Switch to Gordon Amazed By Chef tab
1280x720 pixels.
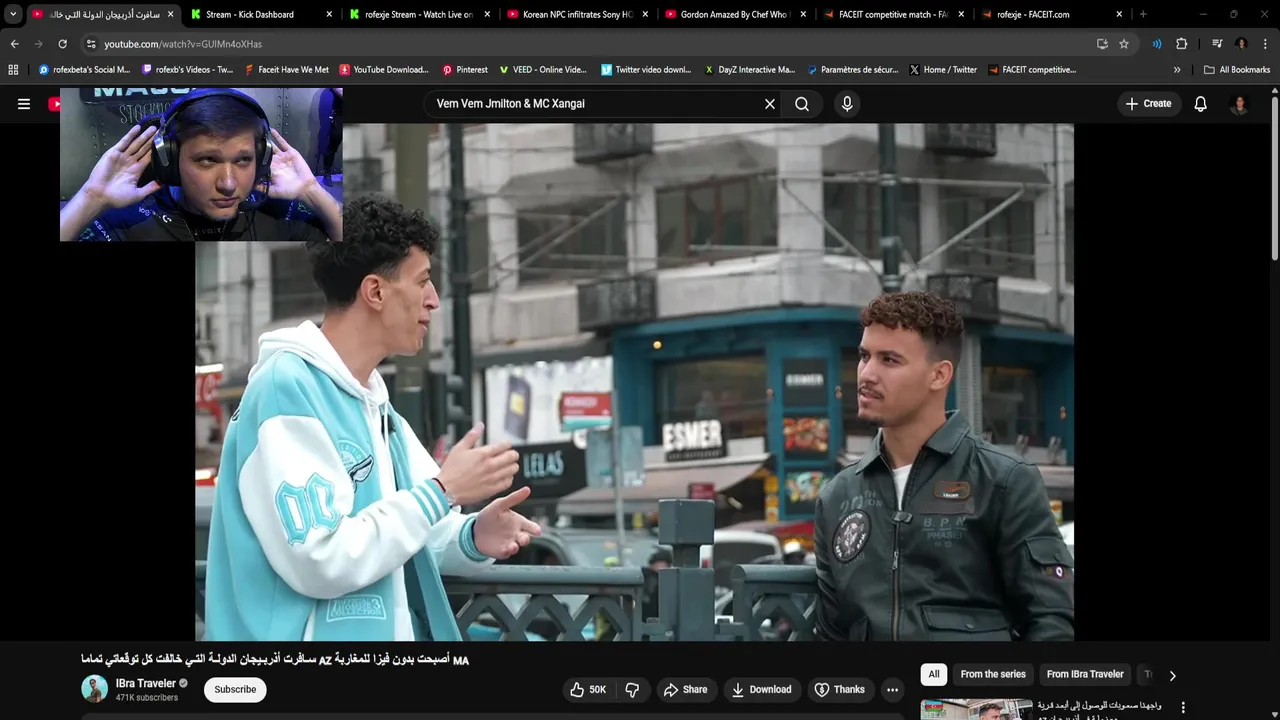736,14
